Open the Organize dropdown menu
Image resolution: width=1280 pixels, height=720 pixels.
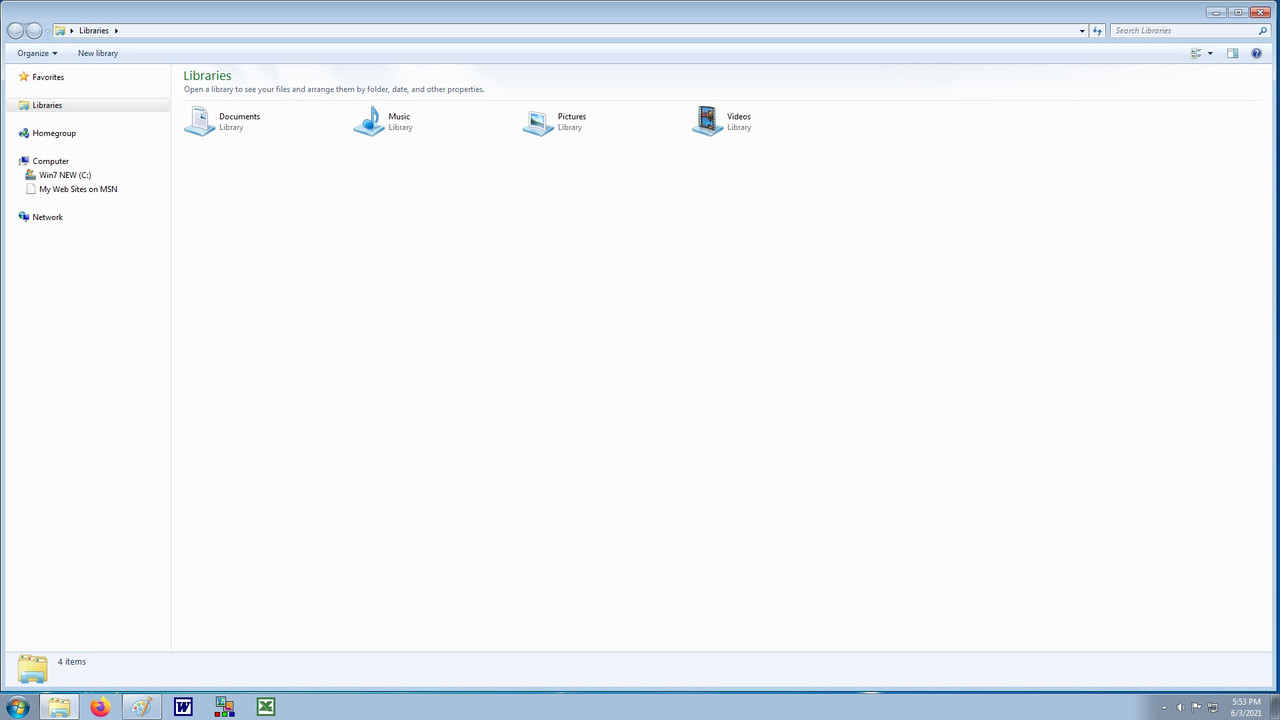click(x=37, y=53)
